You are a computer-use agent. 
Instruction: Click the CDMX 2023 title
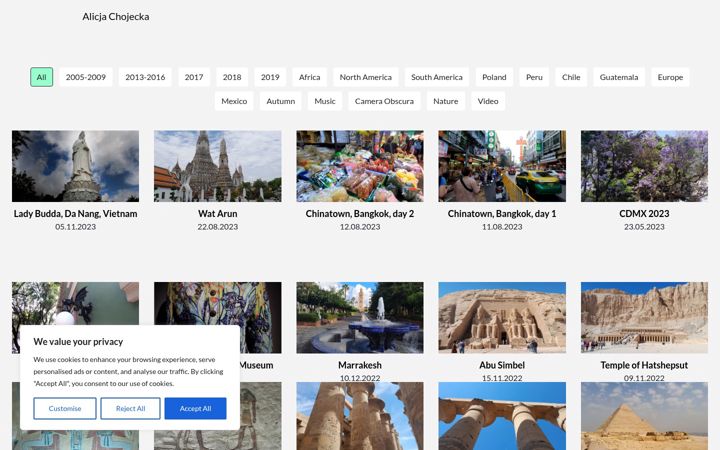tap(644, 214)
